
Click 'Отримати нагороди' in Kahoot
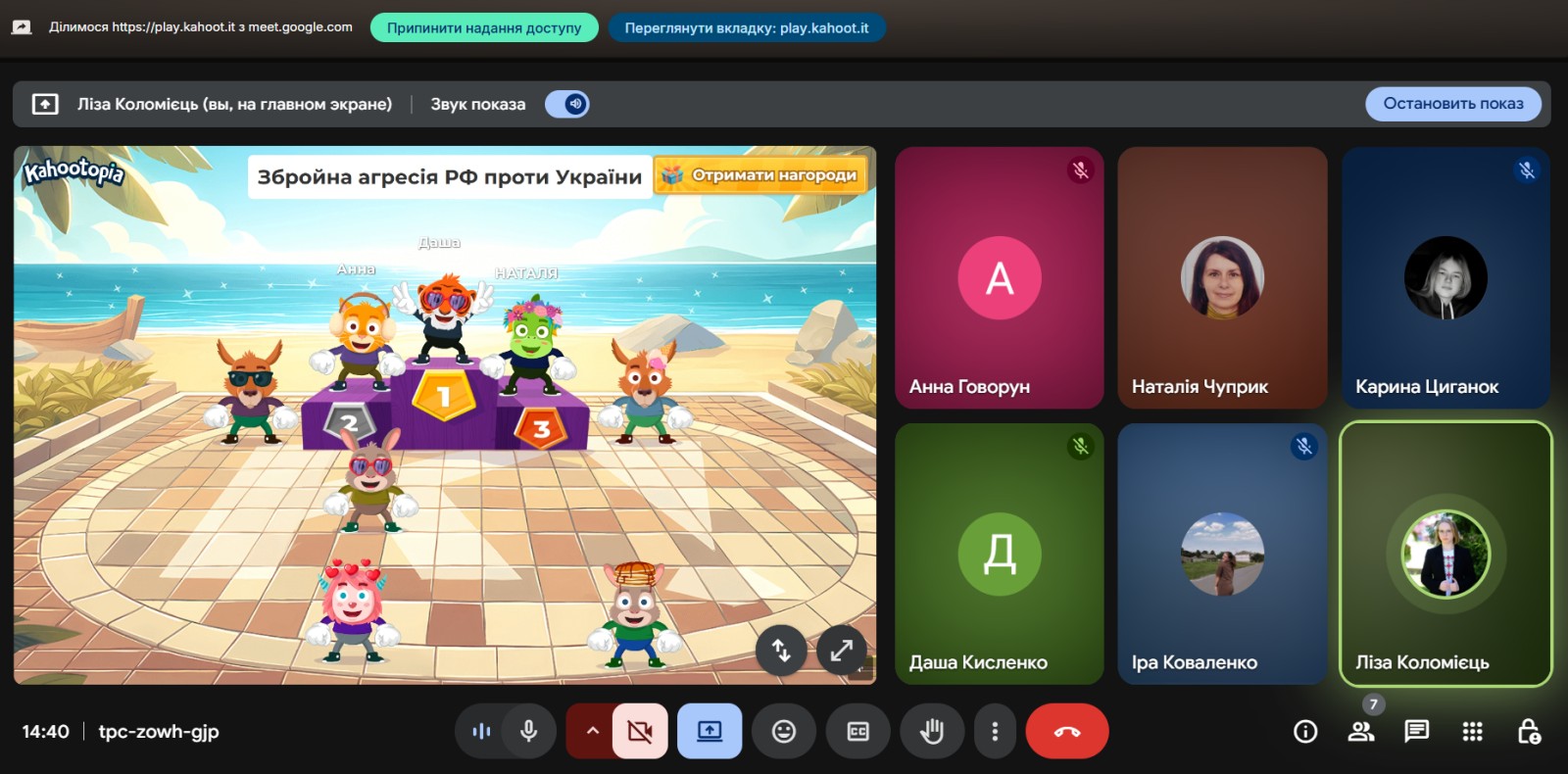pos(762,175)
